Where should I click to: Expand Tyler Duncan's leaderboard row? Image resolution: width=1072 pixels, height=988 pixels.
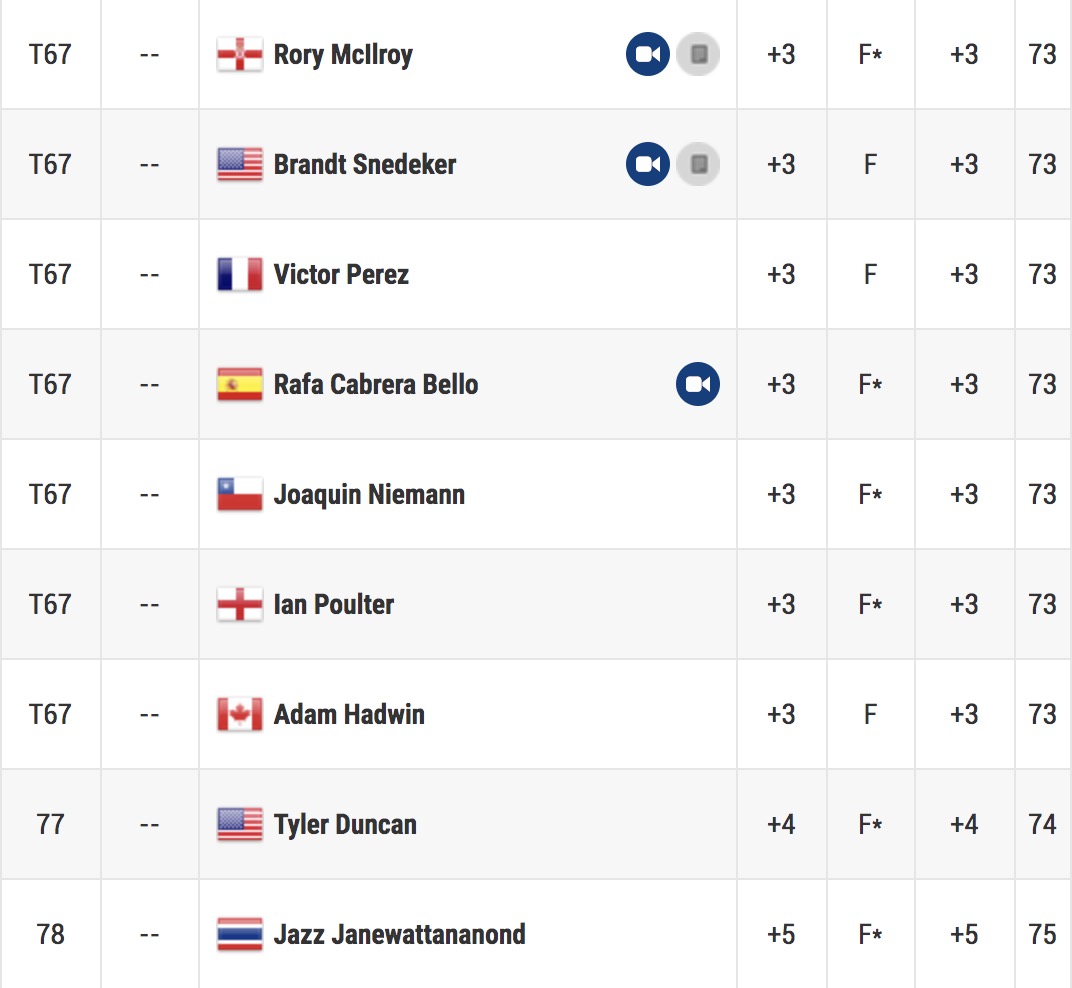[536, 825]
